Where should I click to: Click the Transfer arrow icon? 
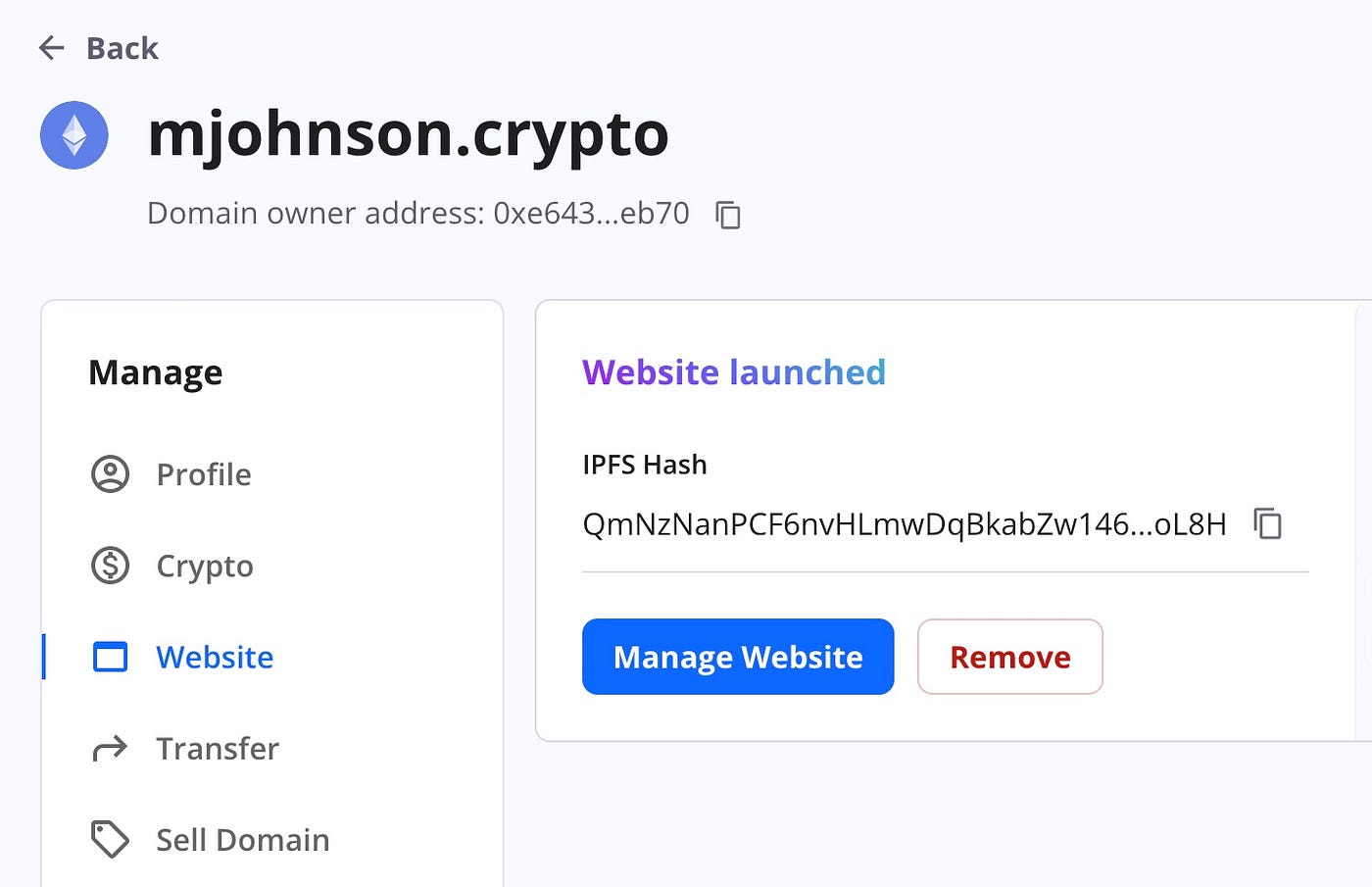(110, 748)
